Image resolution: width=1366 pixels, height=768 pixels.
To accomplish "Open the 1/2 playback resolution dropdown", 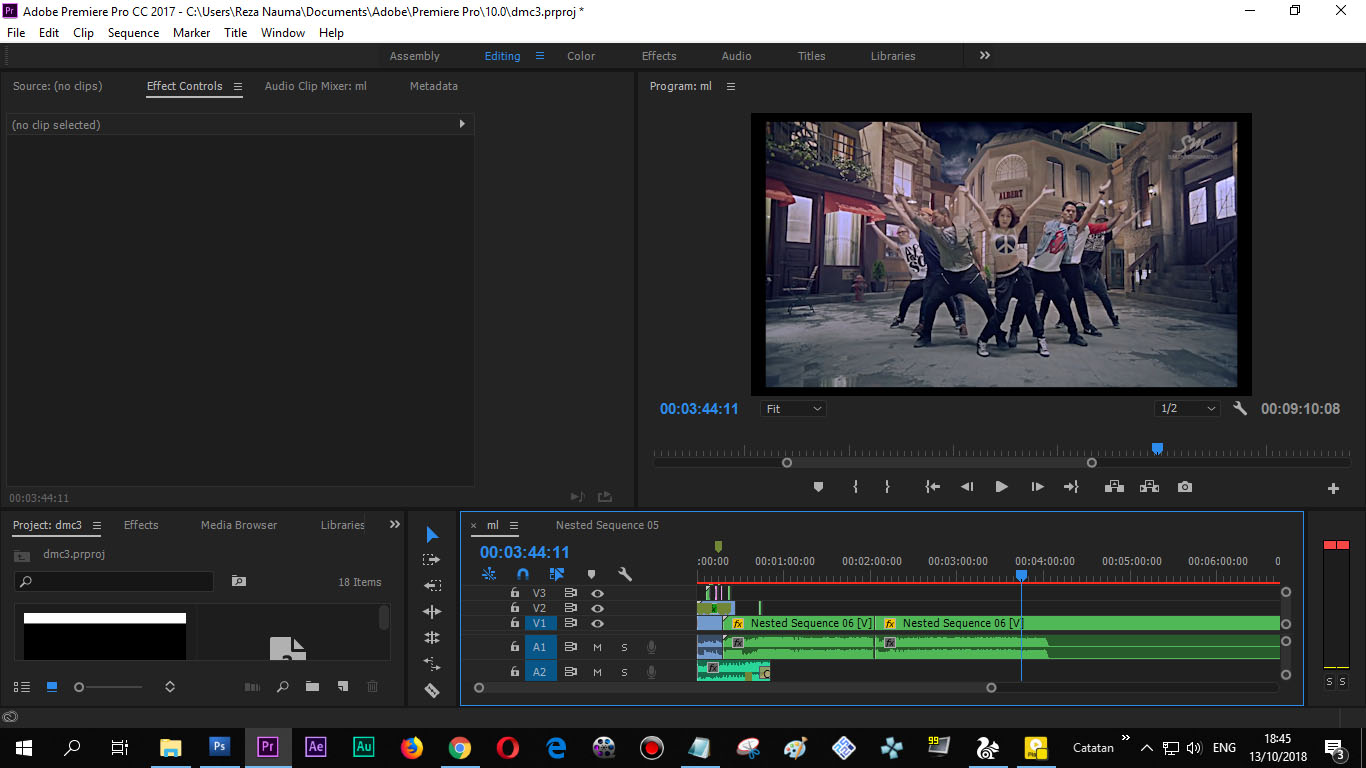I will pyautogui.click(x=1187, y=409).
